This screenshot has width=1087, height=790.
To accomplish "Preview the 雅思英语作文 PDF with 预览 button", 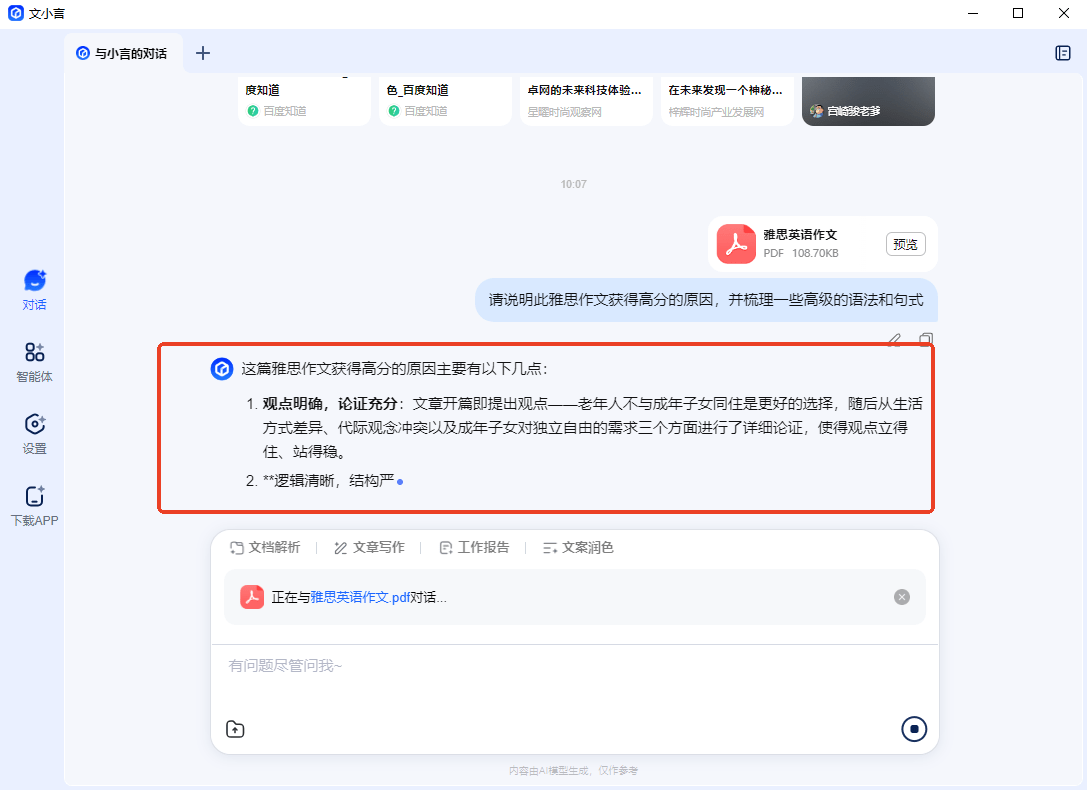I will point(905,244).
